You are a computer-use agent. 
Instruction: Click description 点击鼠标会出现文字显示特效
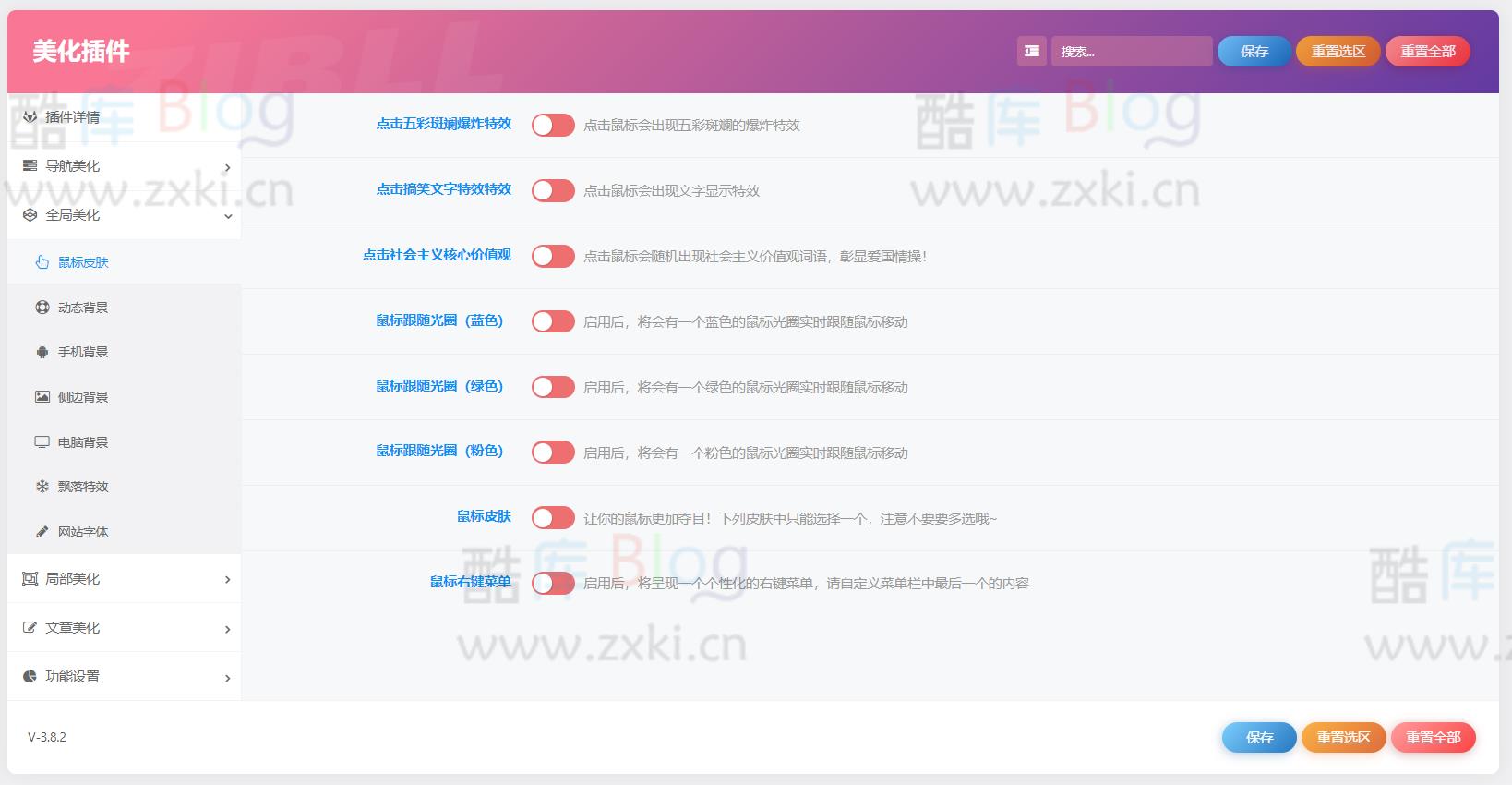pos(672,191)
